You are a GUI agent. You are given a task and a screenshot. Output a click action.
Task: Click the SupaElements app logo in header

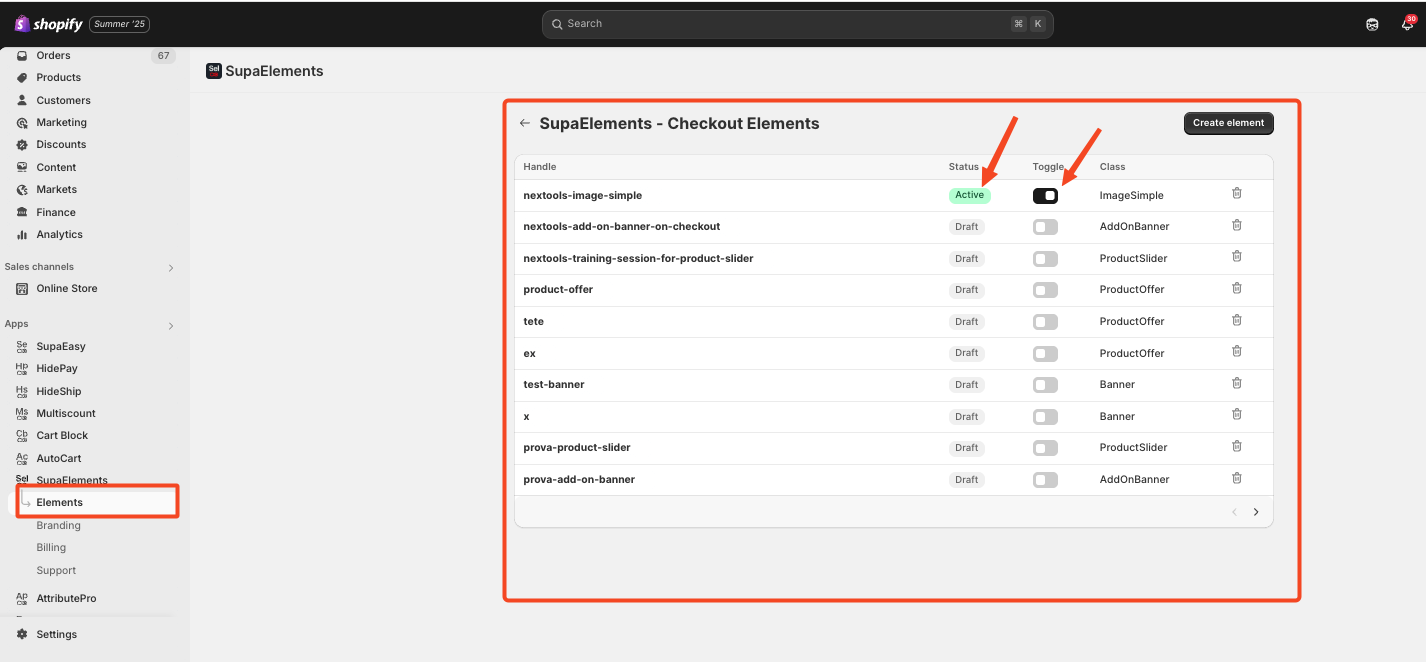click(213, 71)
